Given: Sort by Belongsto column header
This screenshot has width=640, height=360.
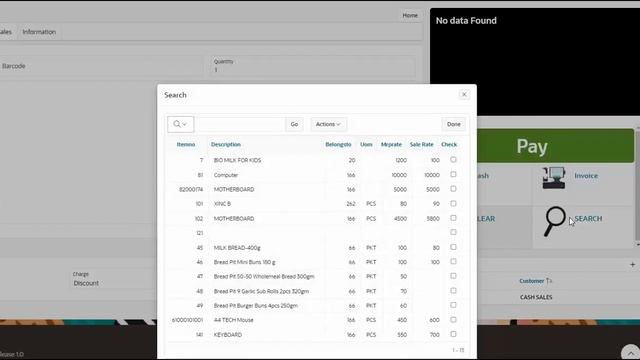Looking at the screenshot, I should 338,144.
